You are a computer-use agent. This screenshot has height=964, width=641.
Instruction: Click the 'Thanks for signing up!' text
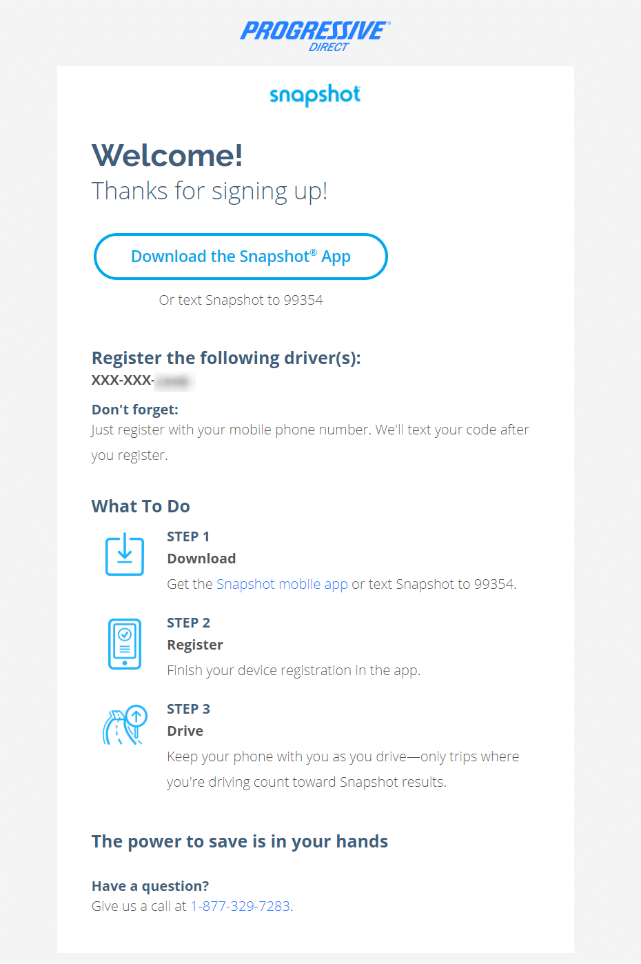coord(209,190)
